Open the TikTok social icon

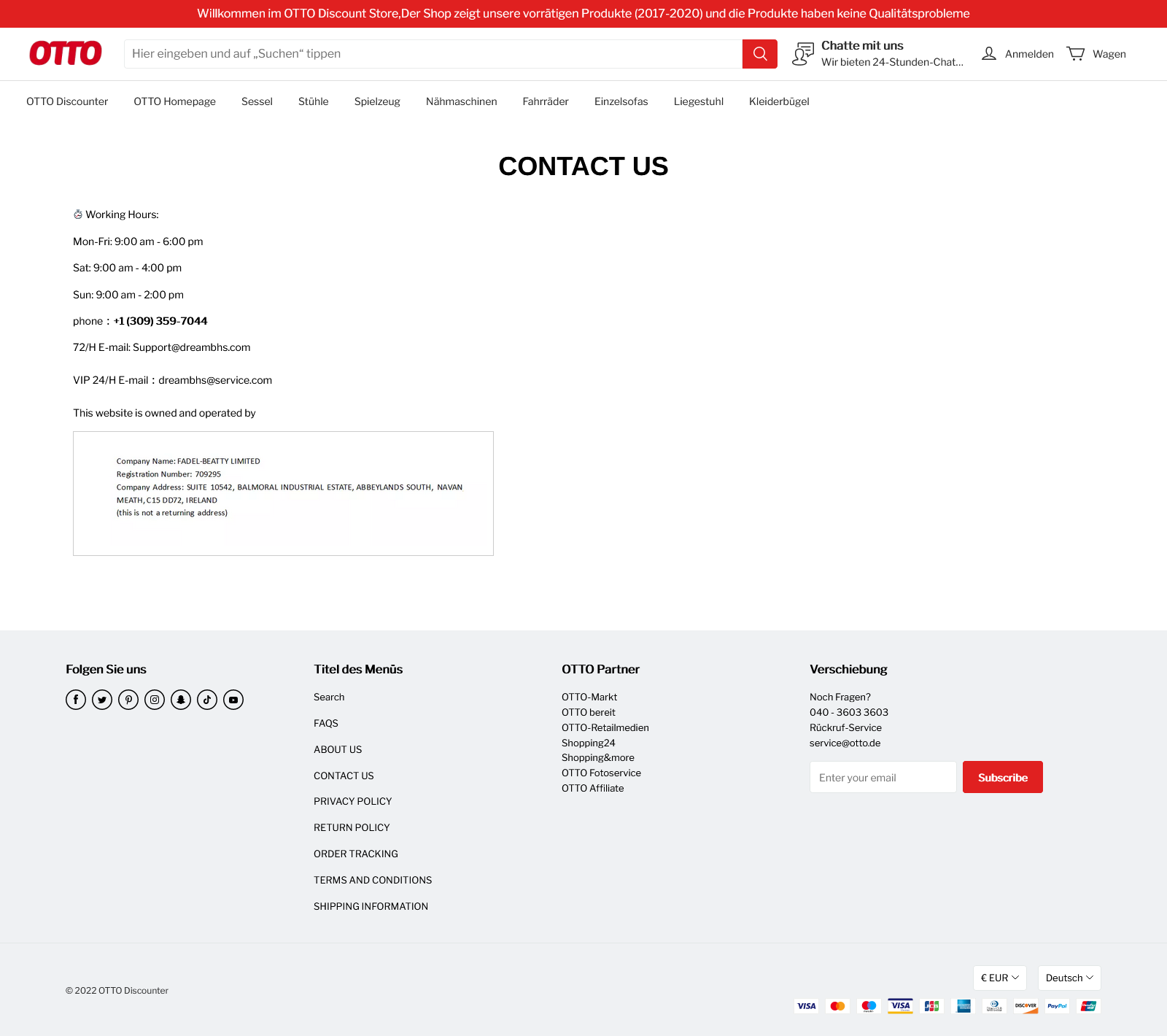[x=207, y=700]
